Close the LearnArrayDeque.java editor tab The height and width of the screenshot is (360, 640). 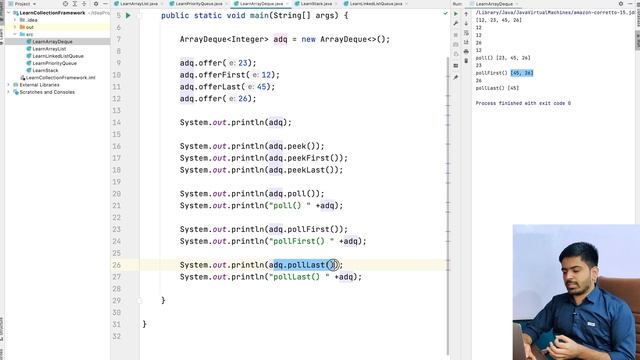(x=287, y=4)
